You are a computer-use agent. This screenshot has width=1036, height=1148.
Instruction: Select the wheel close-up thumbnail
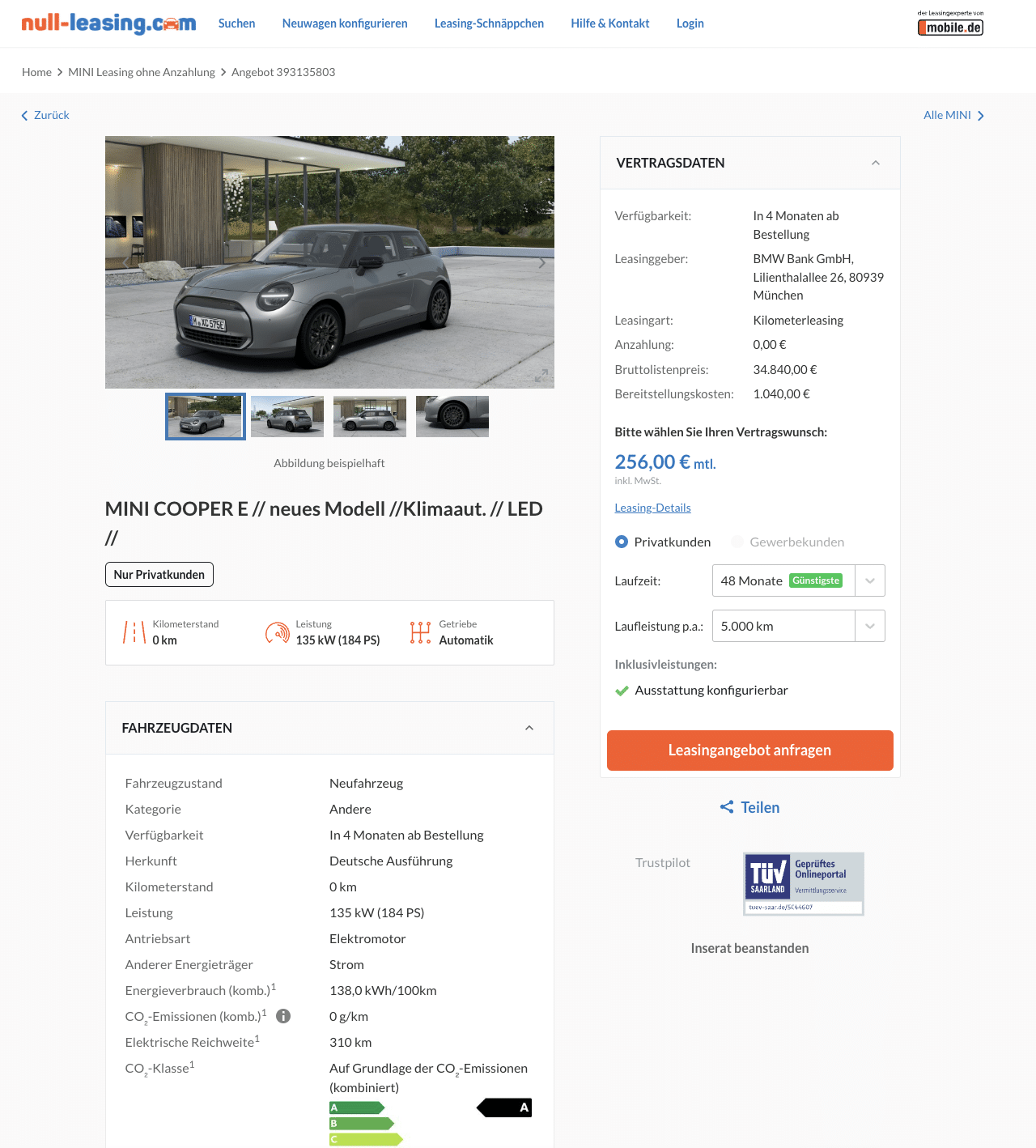(452, 416)
